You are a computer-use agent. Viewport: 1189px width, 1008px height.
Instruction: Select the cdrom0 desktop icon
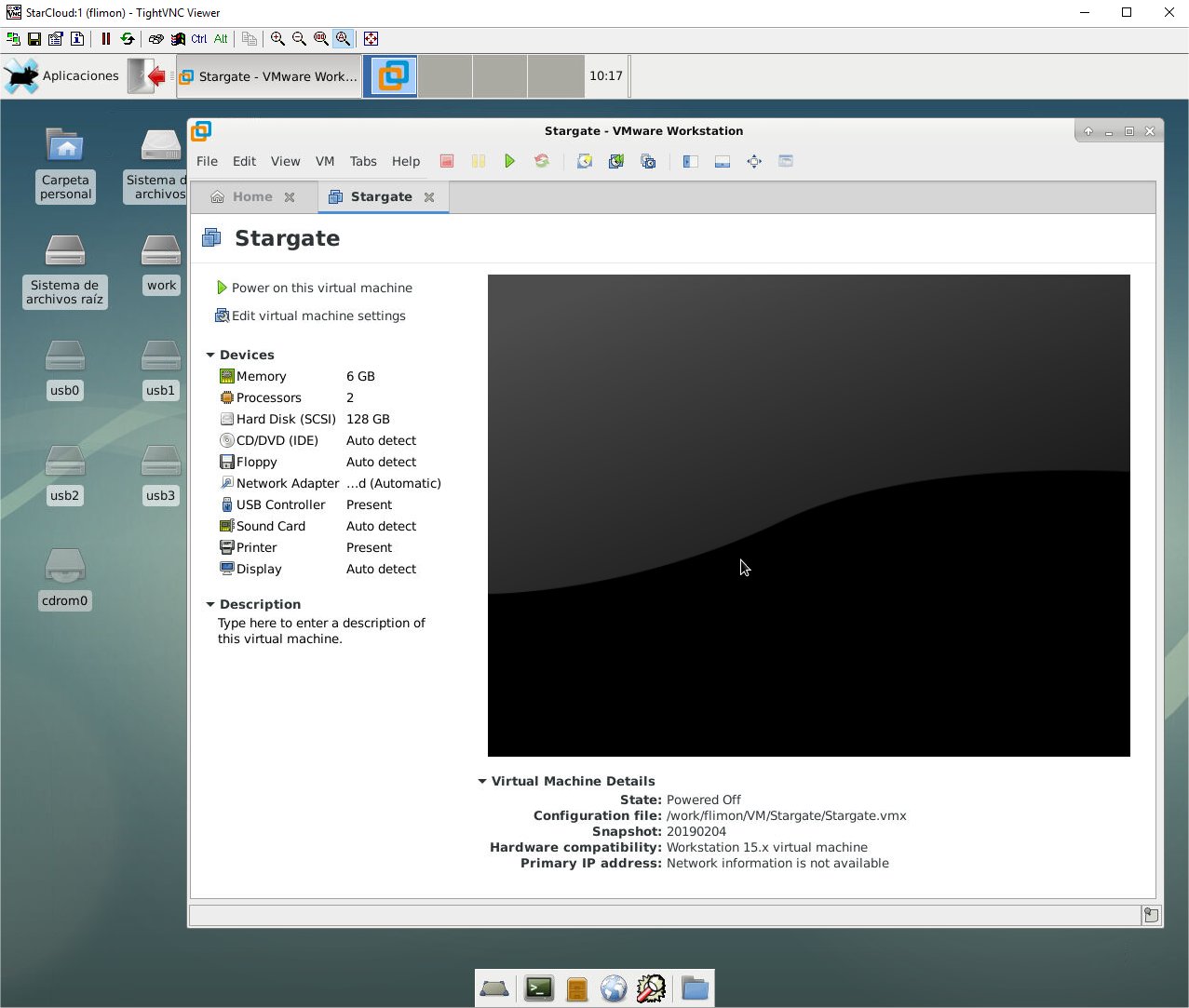[x=64, y=579]
